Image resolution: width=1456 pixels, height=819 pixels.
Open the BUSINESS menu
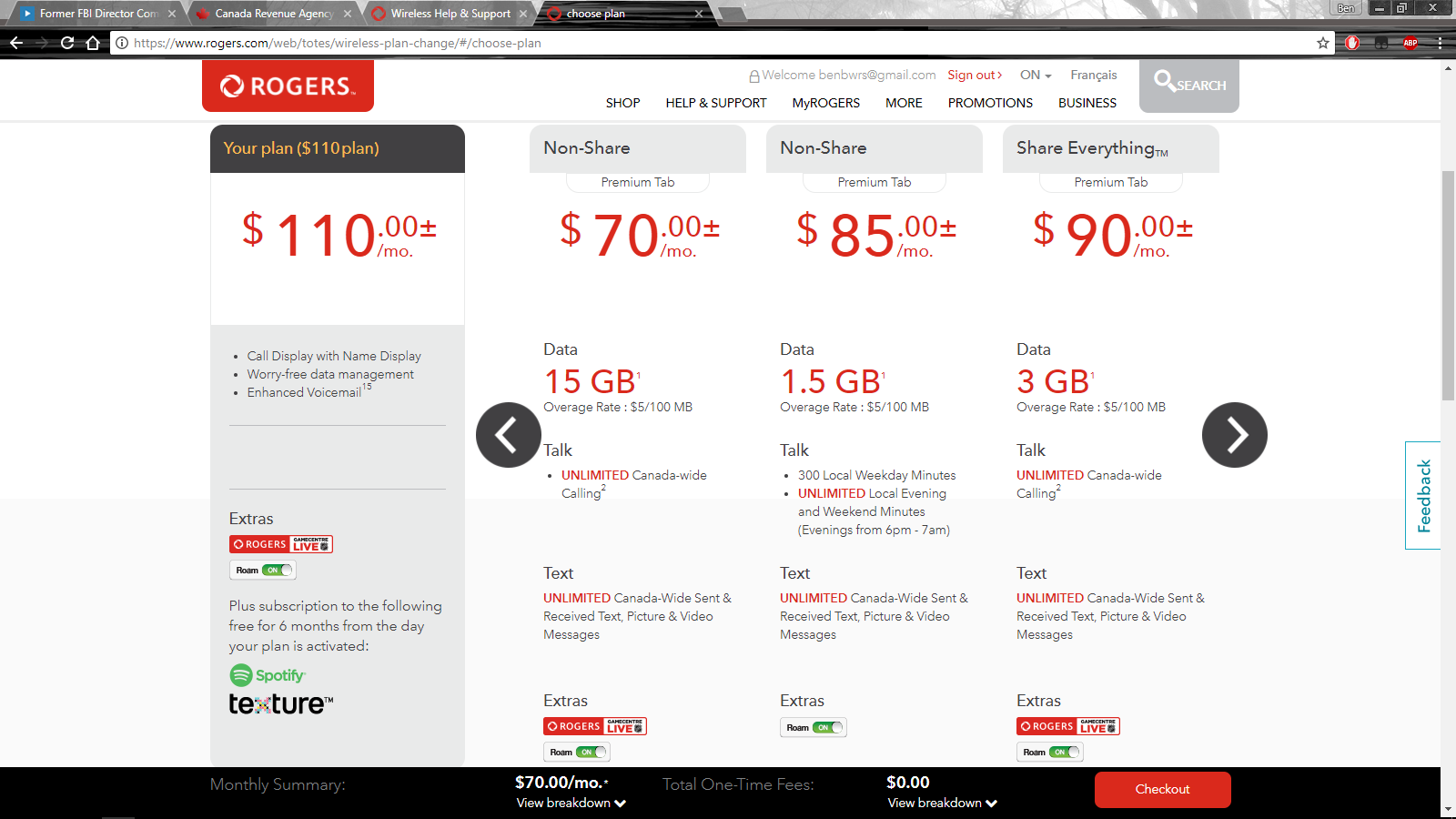pos(1087,103)
